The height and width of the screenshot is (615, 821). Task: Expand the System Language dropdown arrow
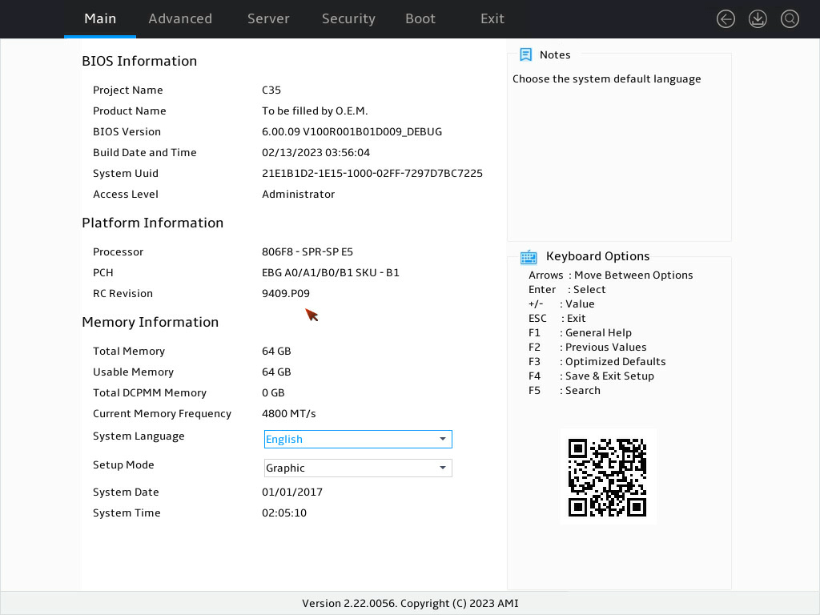click(442, 439)
